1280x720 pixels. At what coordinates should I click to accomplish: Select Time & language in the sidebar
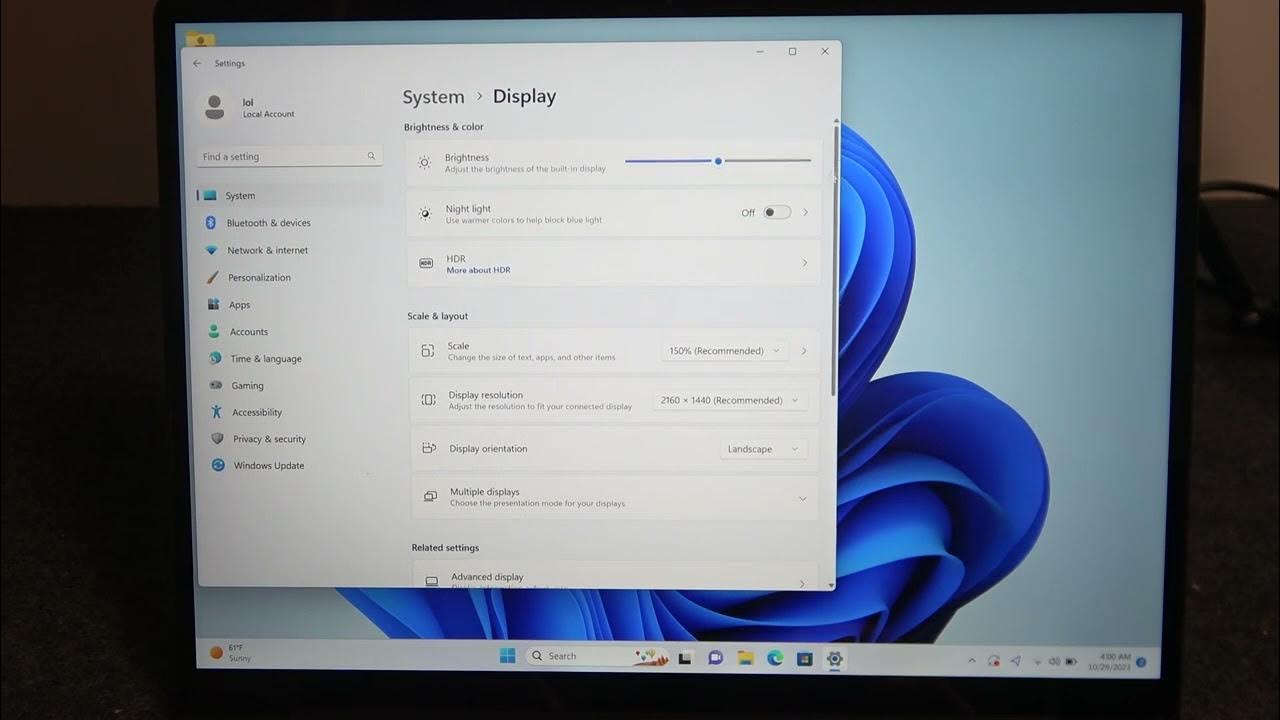pos(265,359)
